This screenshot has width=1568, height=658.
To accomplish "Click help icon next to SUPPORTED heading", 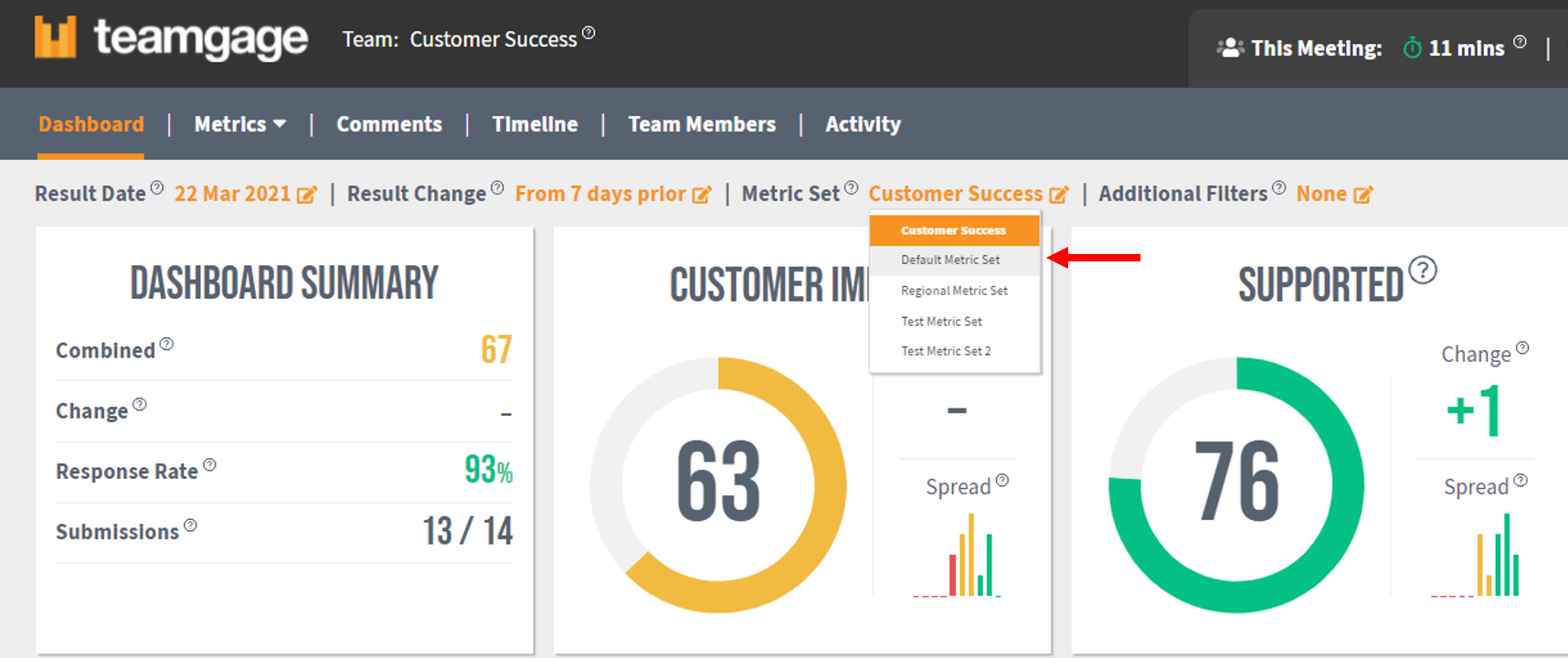I will 1423,271.
